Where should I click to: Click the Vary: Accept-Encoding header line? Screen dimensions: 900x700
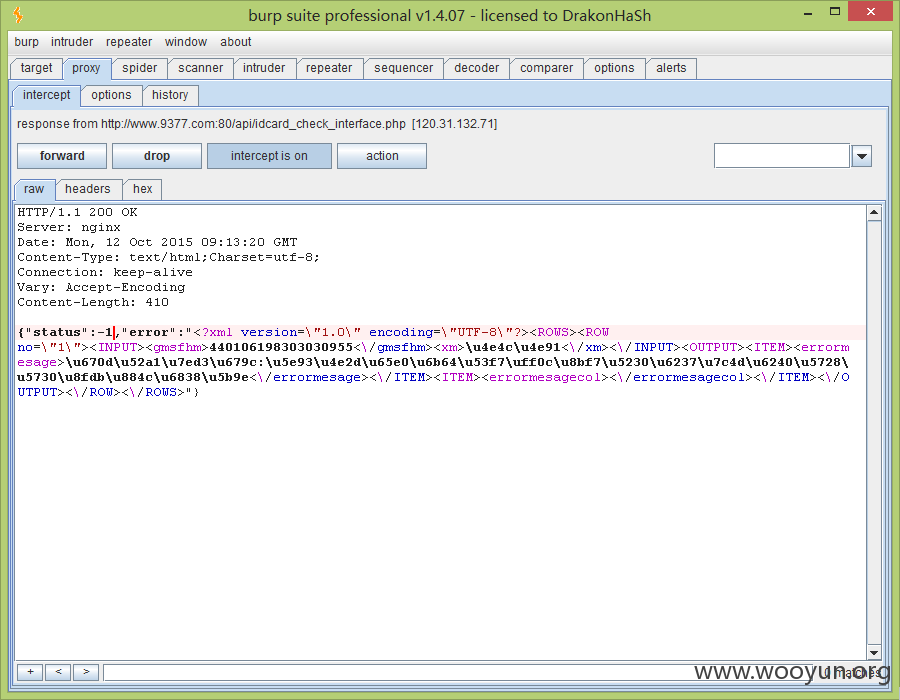(101, 287)
